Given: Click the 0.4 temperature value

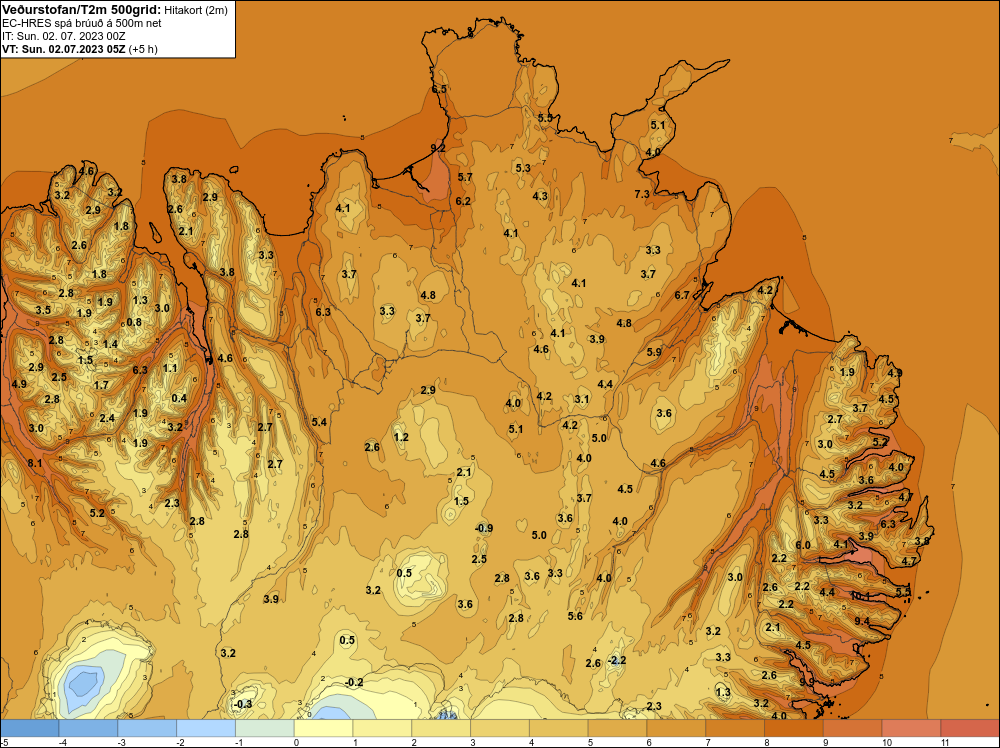Looking at the screenshot, I should point(179,399).
